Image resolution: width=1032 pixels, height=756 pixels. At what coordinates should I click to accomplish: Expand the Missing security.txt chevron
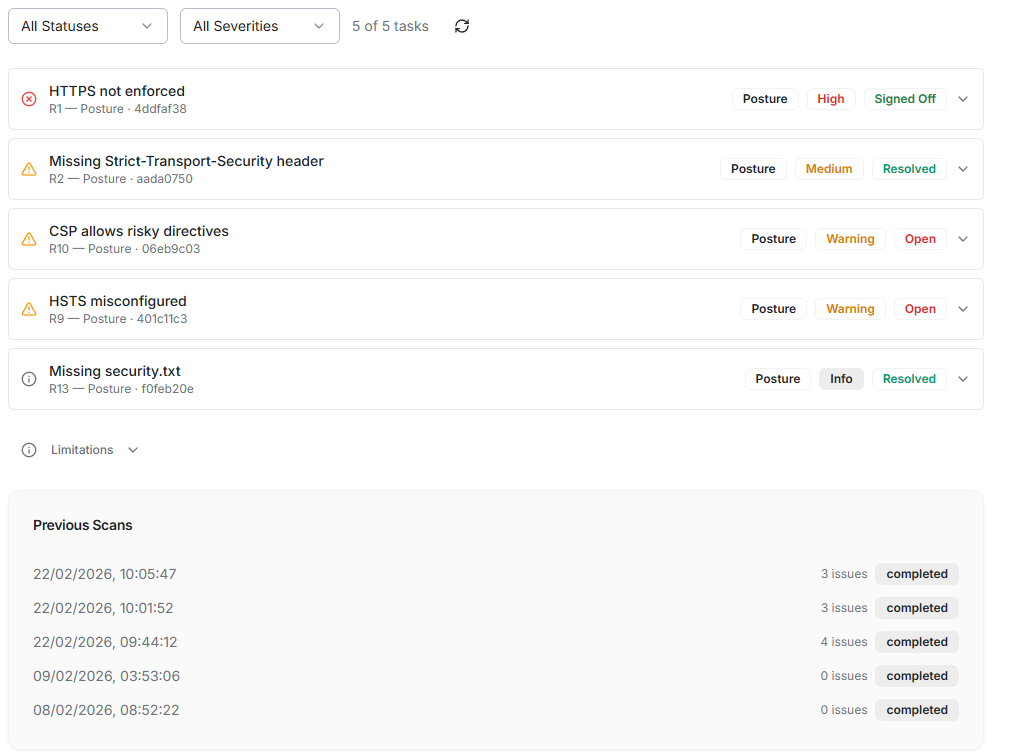point(963,379)
